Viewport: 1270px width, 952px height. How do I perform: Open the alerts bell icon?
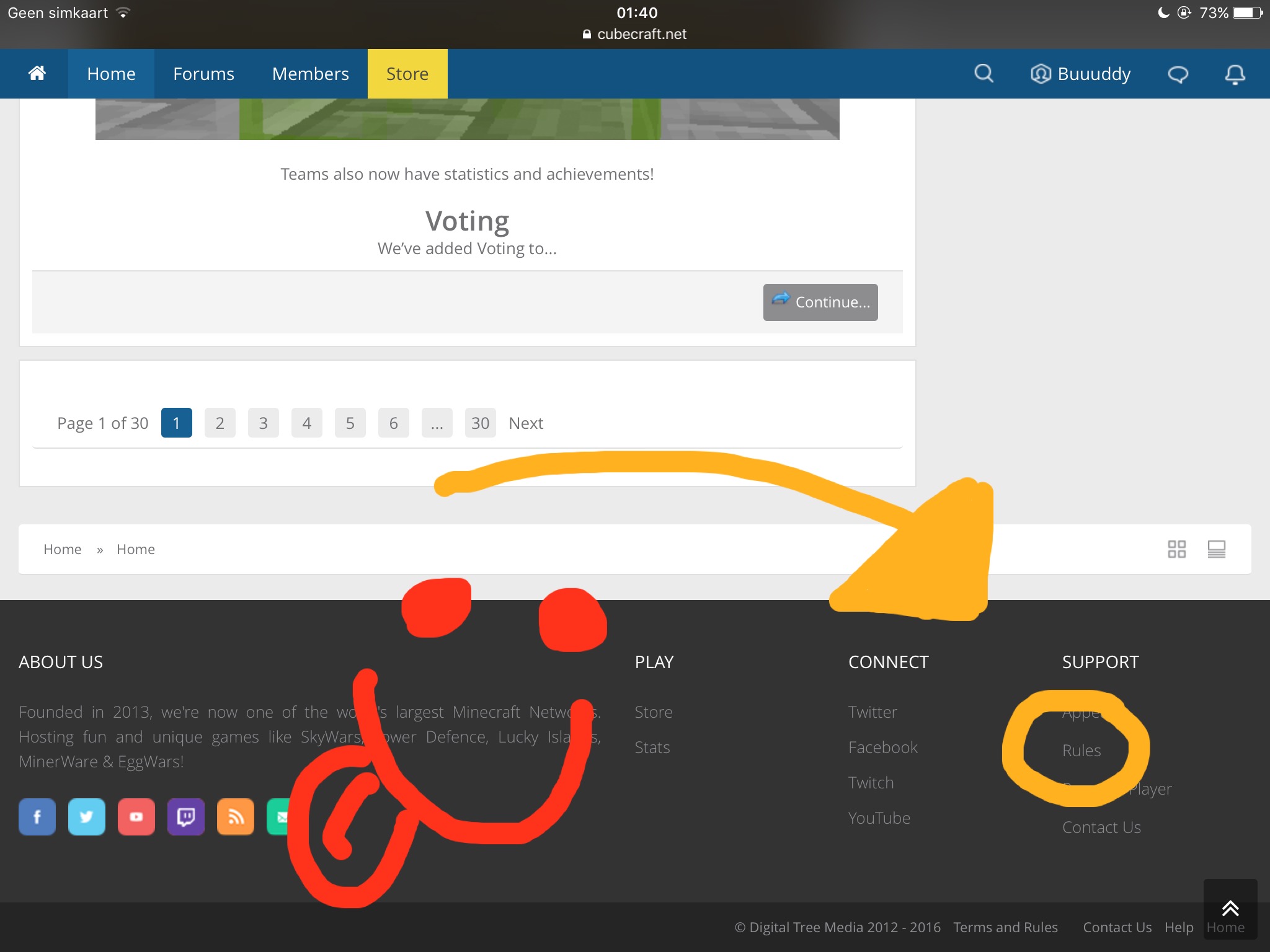pos(1235,74)
